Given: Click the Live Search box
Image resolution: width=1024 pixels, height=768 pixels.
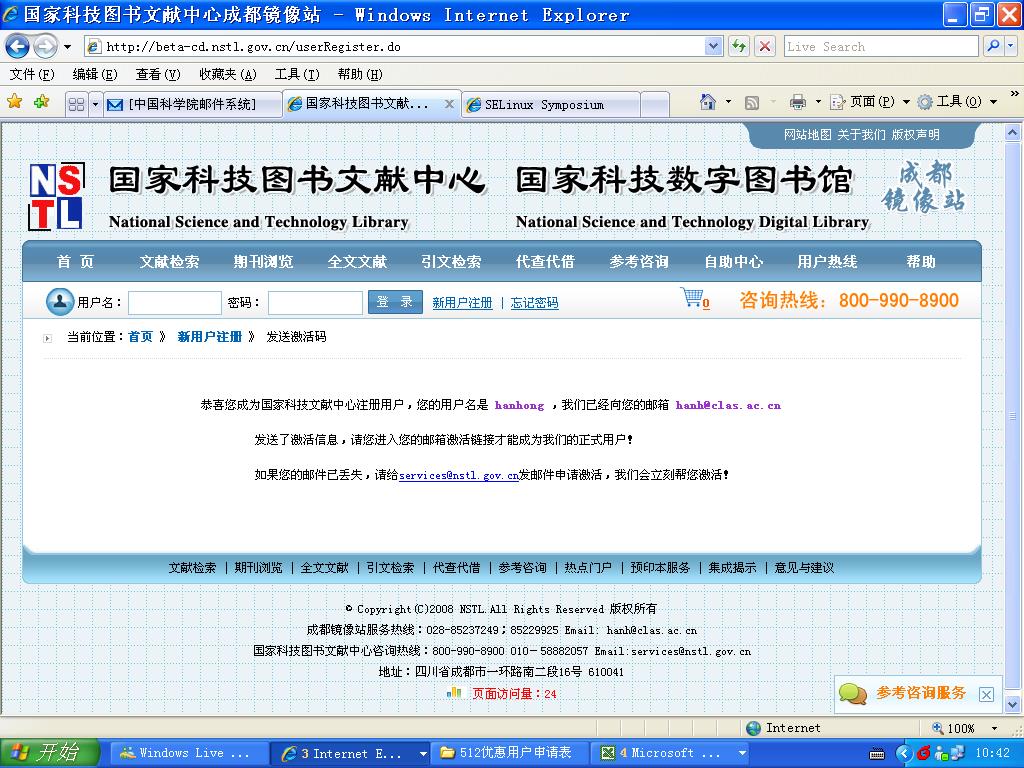Looking at the screenshot, I should (881, 46).
